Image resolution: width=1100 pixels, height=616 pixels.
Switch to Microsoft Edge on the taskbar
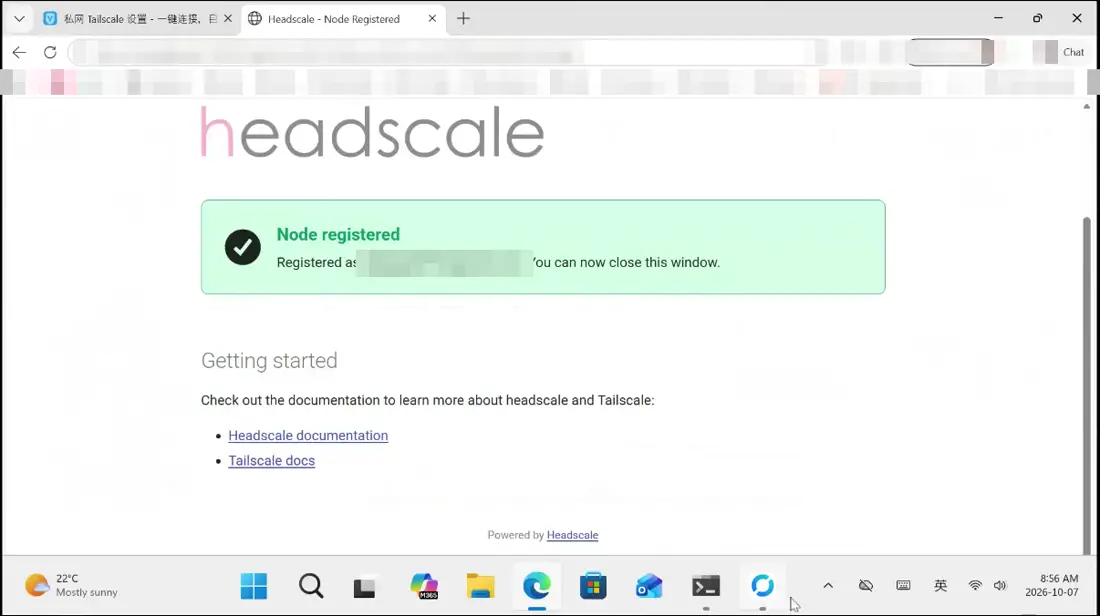537,586
